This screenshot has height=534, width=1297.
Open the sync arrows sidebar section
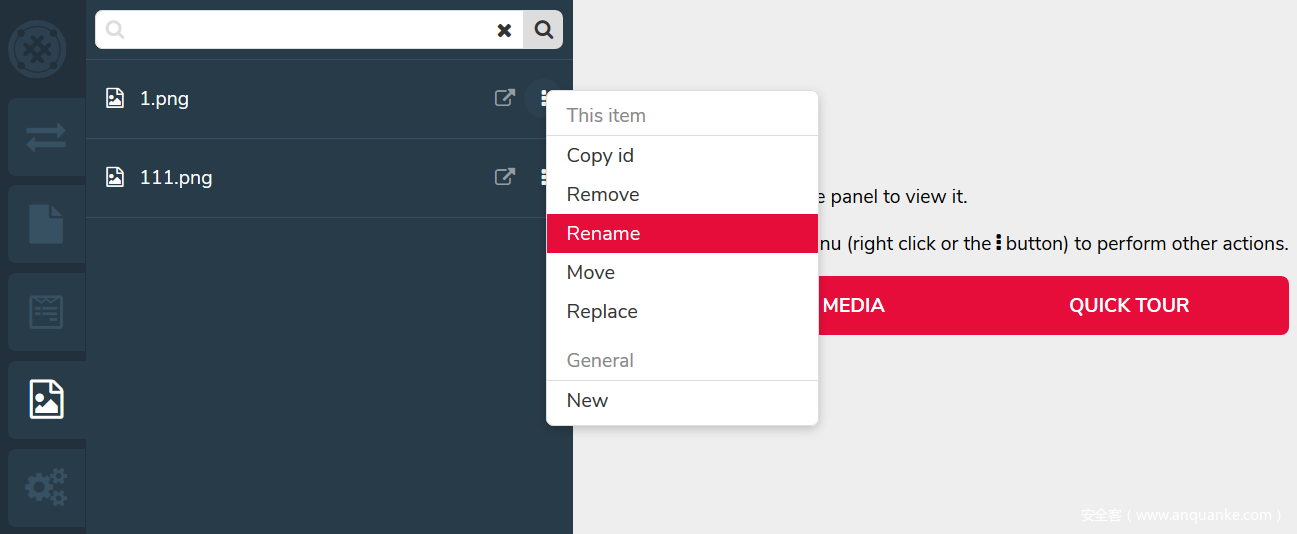[46, 137]
